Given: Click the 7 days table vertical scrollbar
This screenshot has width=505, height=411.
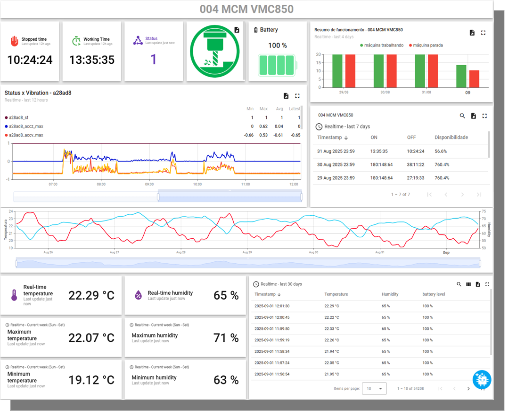Looking at the screenshot, I should coord(489,144).
